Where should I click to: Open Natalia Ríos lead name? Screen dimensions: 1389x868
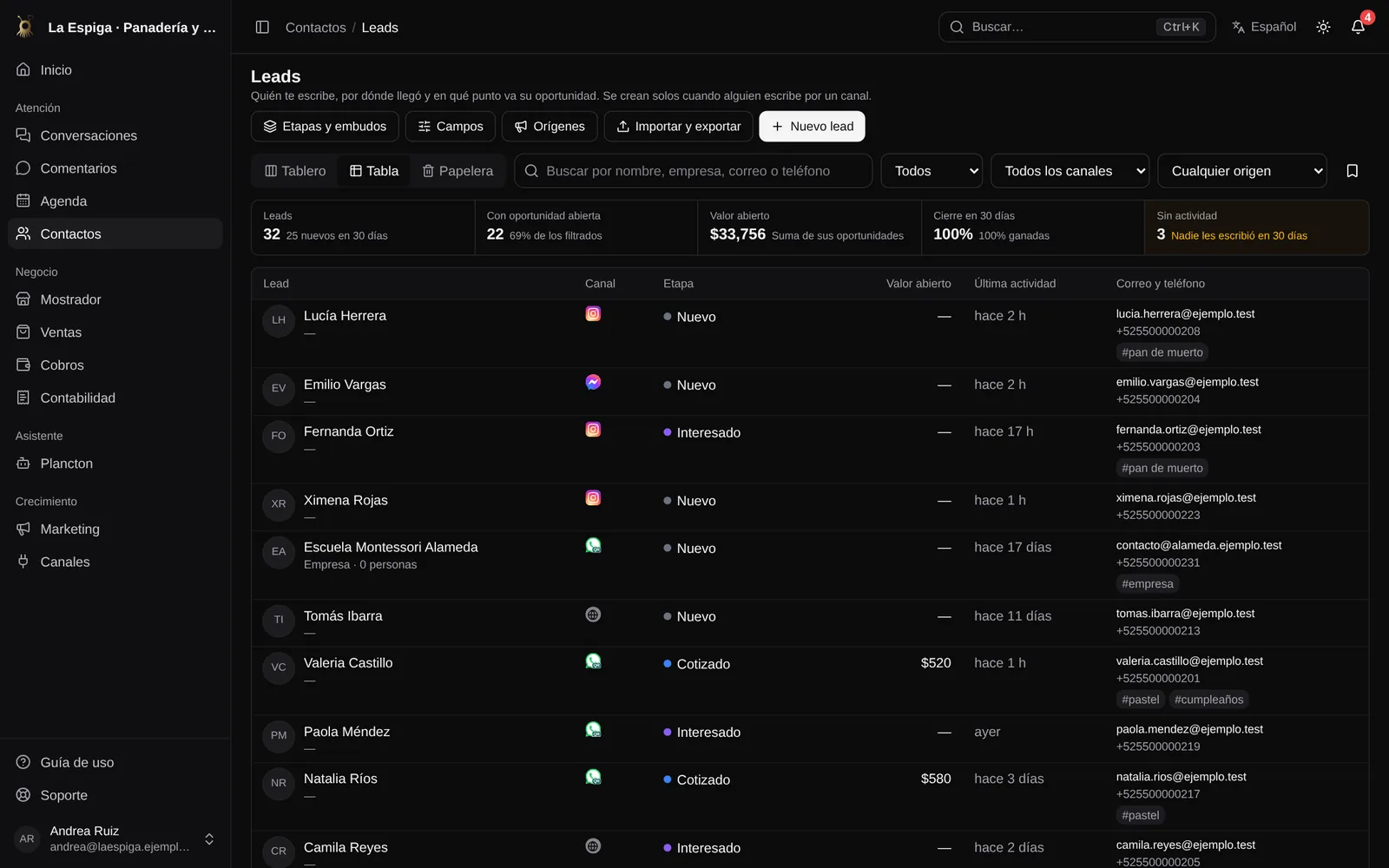tap(340, 779)
